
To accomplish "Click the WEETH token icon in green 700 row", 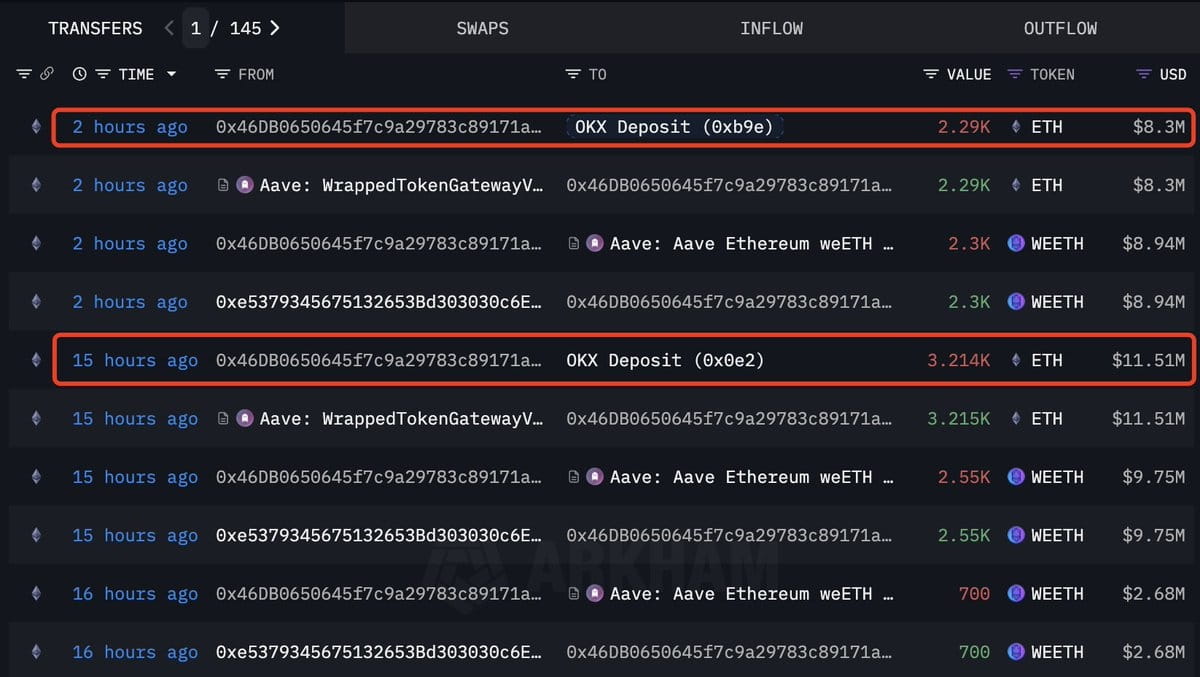I will click(x=1016, y=652).
